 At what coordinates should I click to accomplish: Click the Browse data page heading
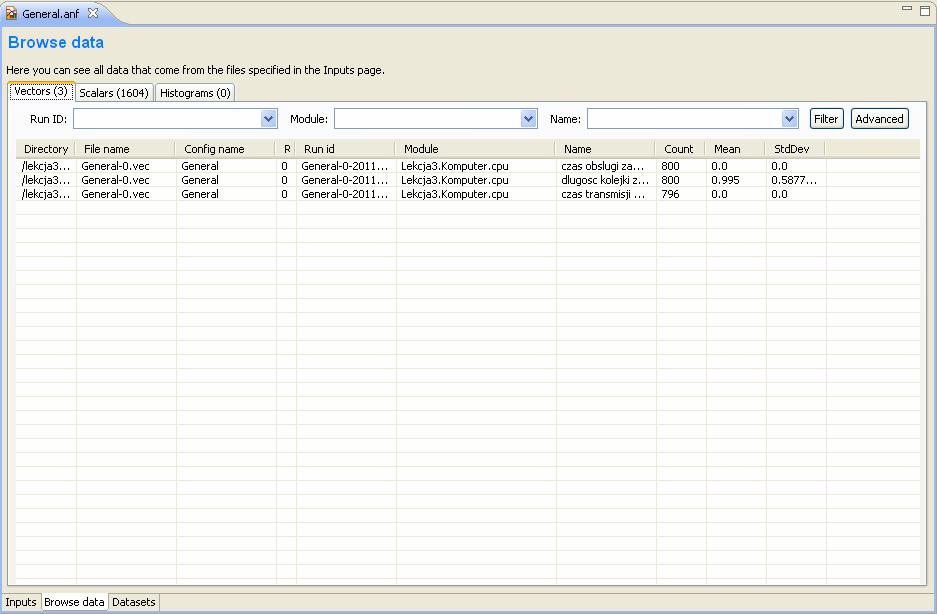(x=56, y=42)
